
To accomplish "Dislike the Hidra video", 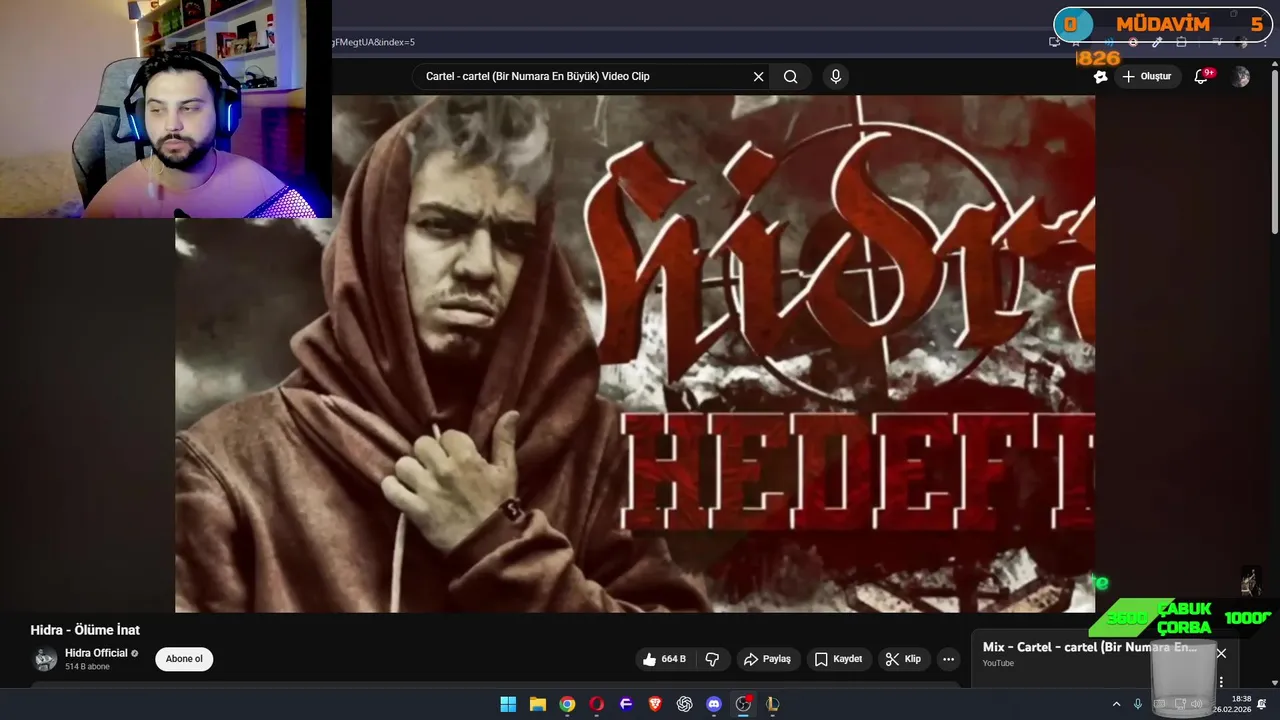I will click(712, 659).
